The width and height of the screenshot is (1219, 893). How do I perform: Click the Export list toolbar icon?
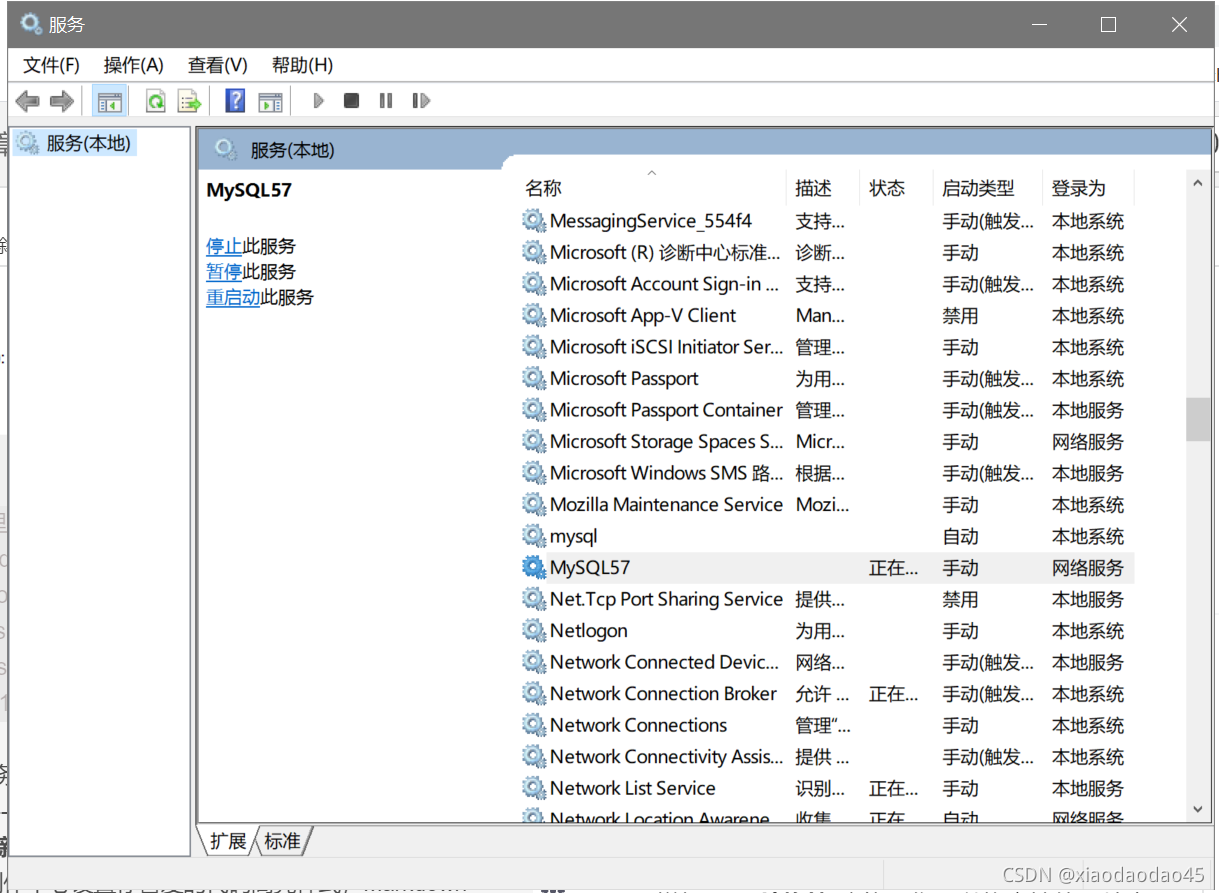(x=189, y=101)
